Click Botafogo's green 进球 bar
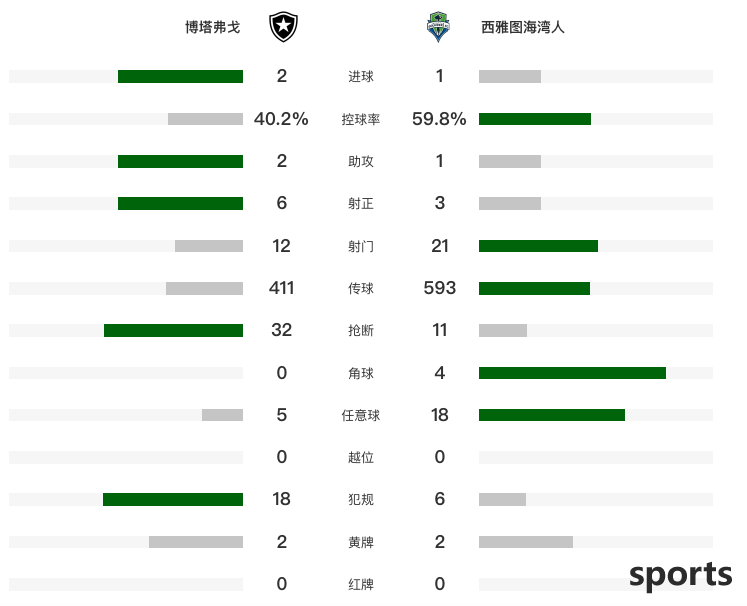This screenshot has height=606, width=747. (181, 76)
